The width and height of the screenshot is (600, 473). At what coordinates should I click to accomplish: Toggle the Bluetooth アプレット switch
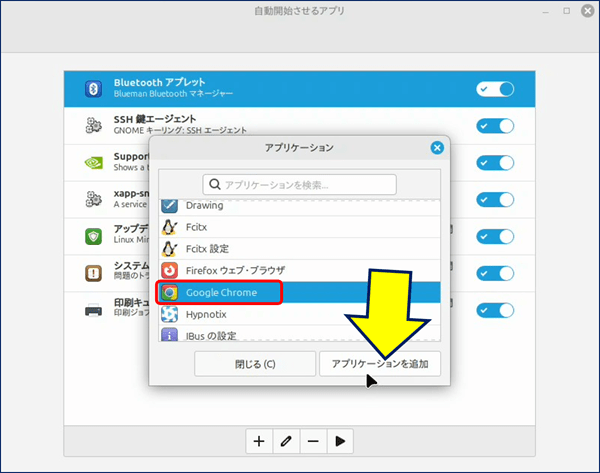click(x=495, y=89)
